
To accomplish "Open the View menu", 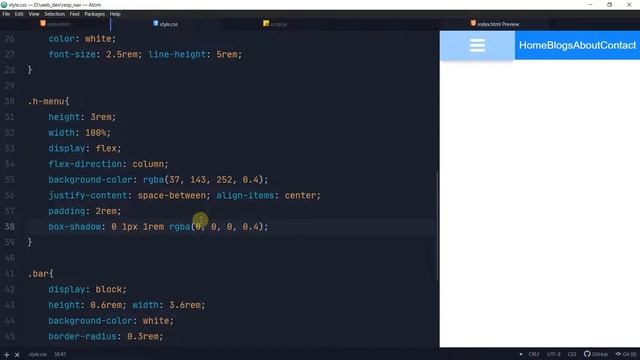I will (34, 14).
